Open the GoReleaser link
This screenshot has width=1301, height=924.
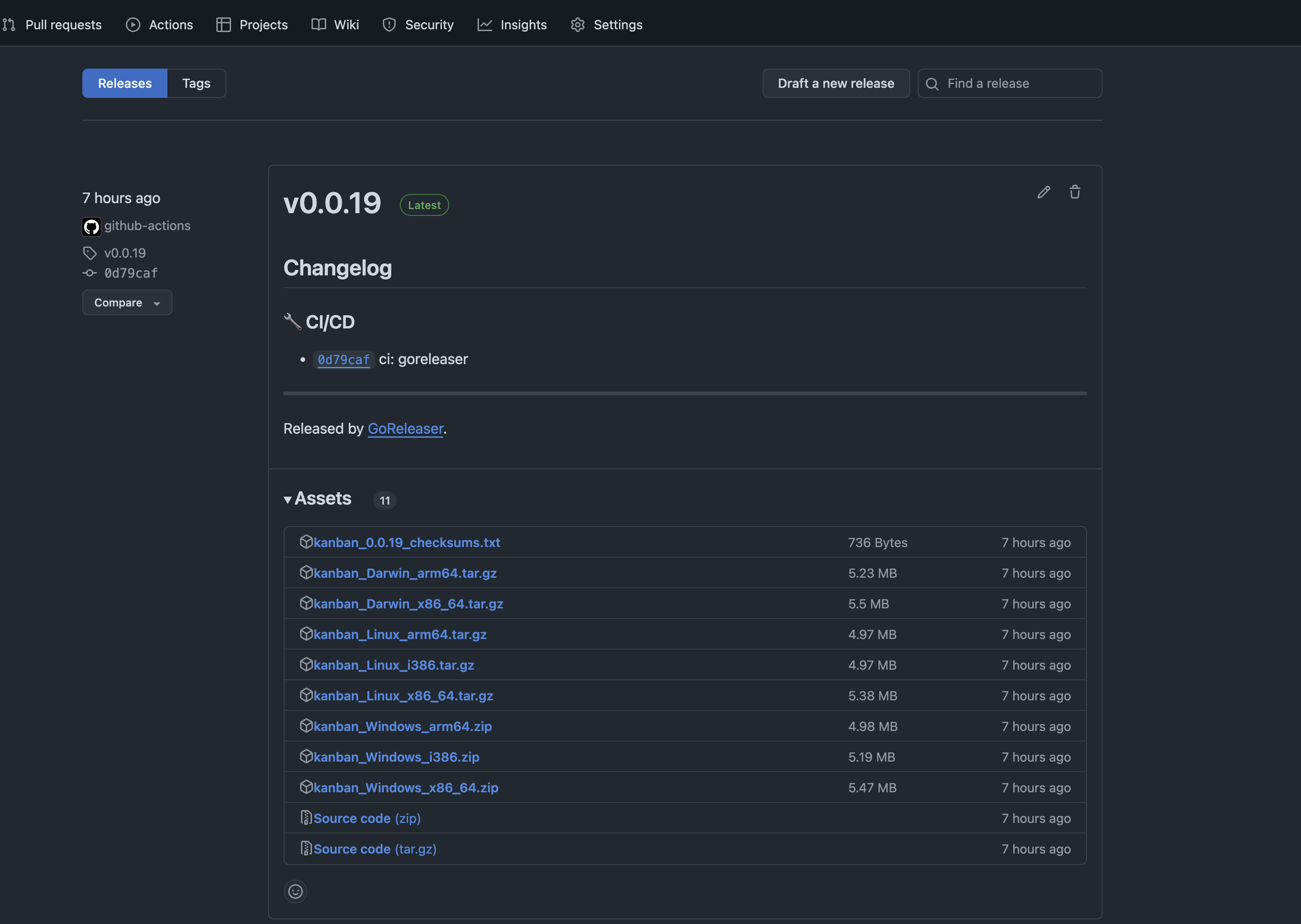tap(405, 429)
